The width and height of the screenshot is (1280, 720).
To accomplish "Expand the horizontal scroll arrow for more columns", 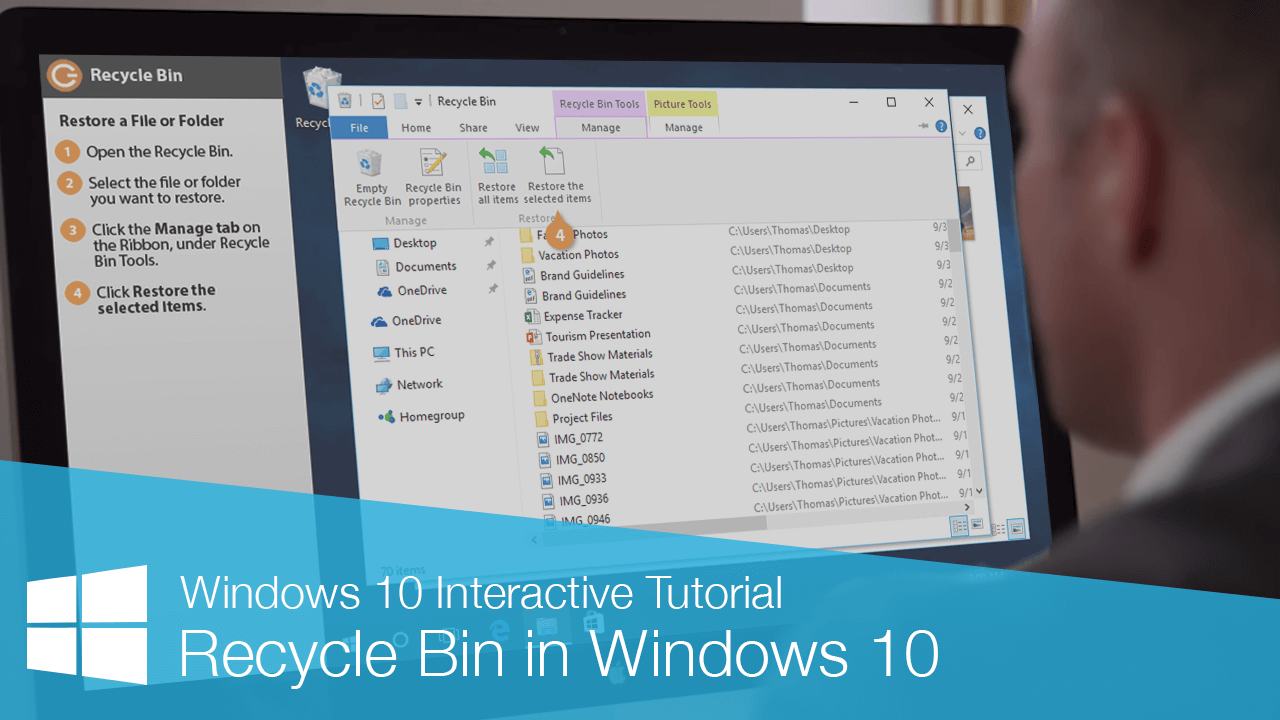I will click(965, 506).
